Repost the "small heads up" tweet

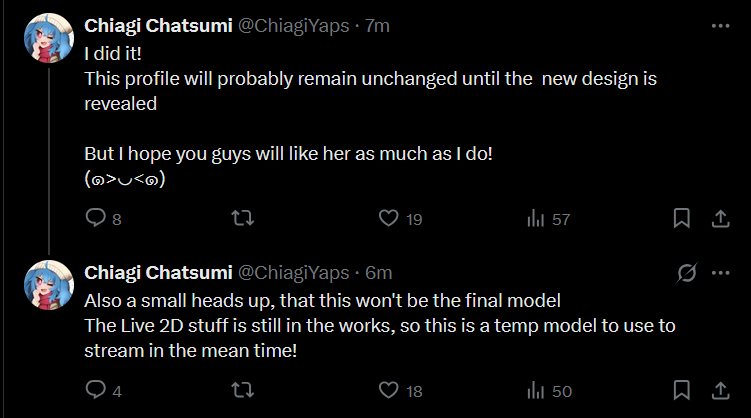[x=242, y=390]
